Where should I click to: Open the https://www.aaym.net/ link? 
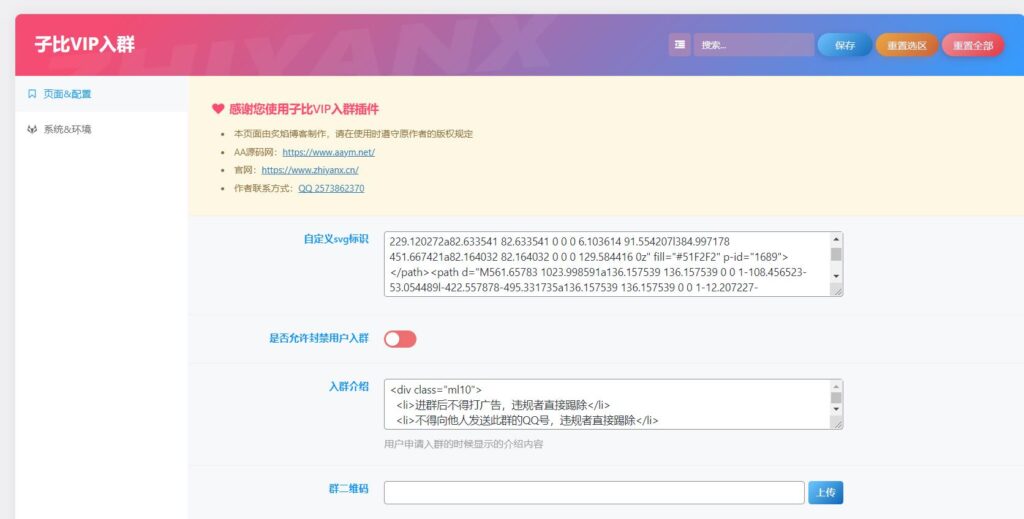[328, 152]
